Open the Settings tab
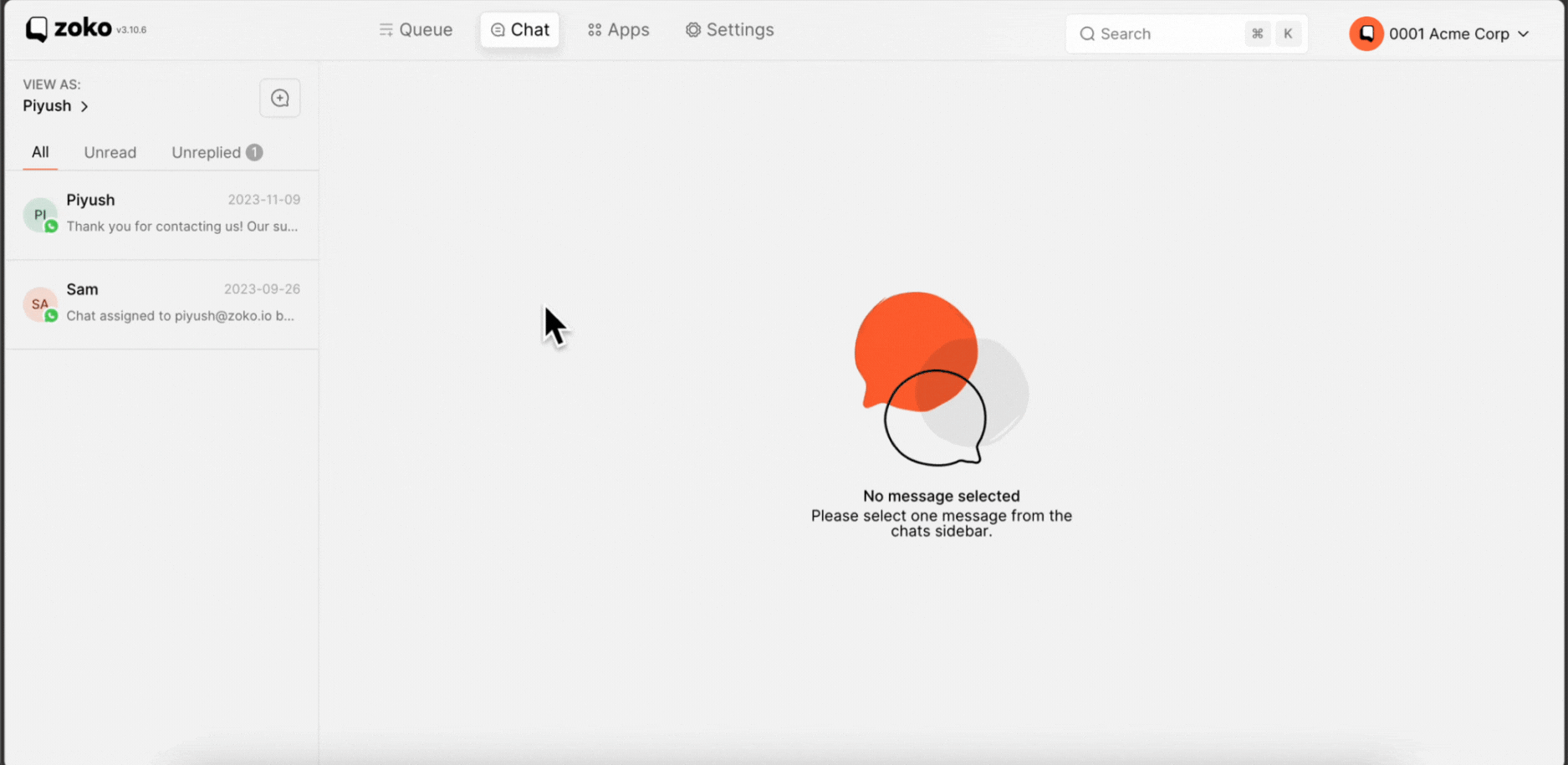The width and height of the screenshot is (1568, 765). (729, 30)
